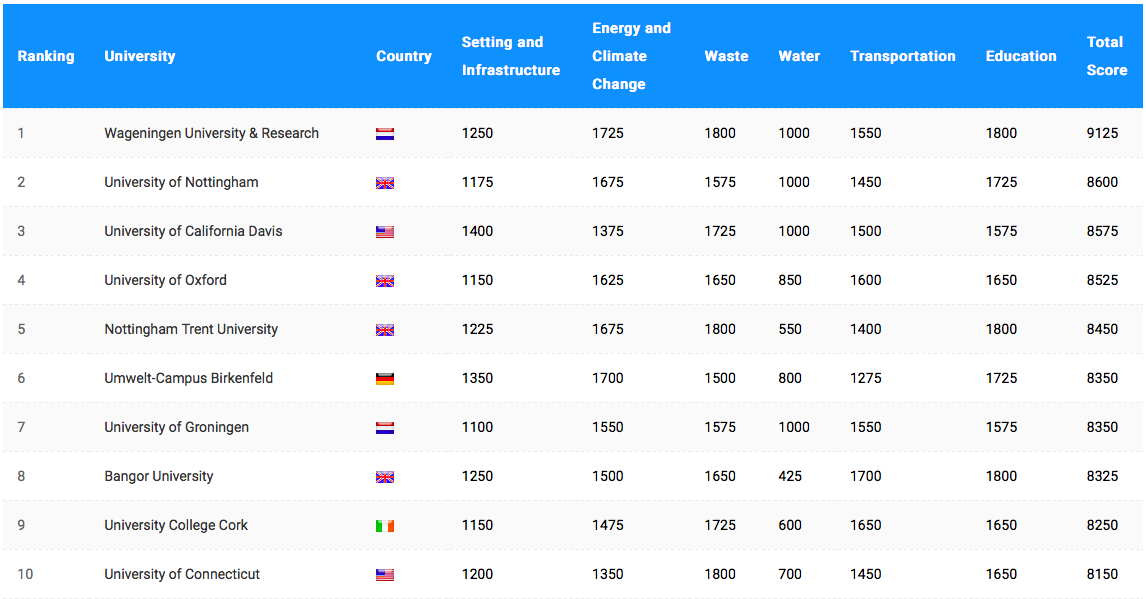Image resolution: width=1146 pixels, height=599 pixels.
Task: Click total score 9125 for Wageningen
Action: click(x=1102, y=133)
